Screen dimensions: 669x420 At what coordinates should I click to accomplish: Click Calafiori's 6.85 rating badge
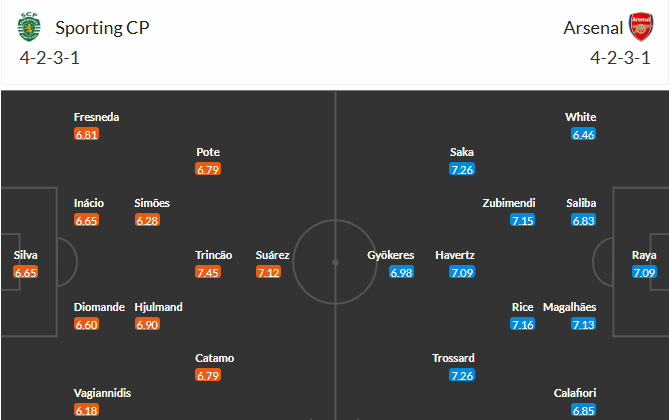pyautogui.click(x=584, y=410)
